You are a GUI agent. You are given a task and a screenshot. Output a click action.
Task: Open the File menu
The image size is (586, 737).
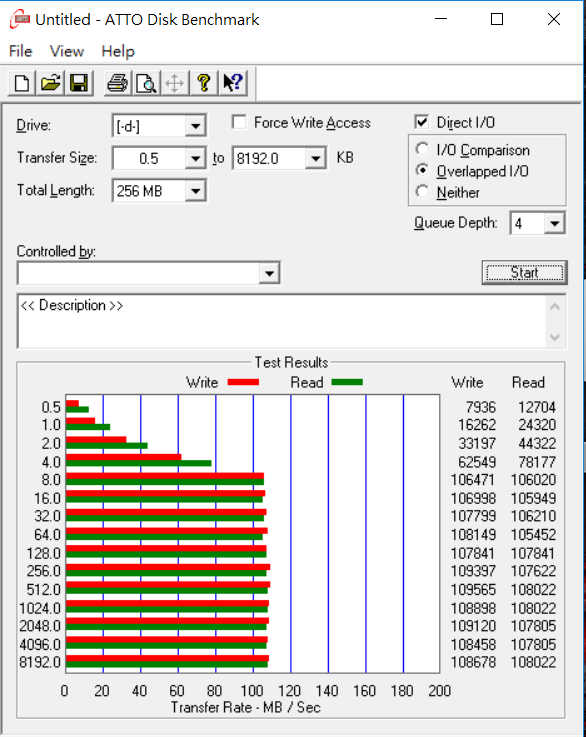point(20,51)
